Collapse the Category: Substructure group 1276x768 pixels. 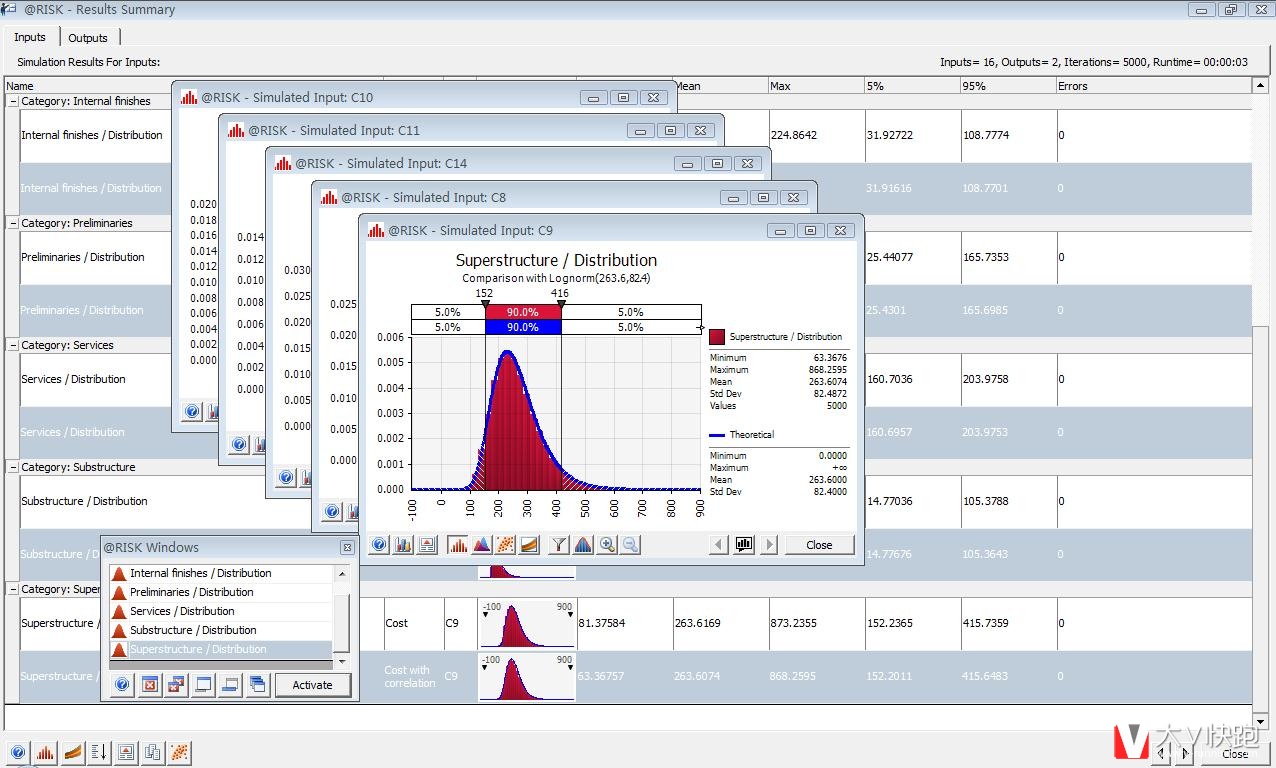tap(13, 467)
